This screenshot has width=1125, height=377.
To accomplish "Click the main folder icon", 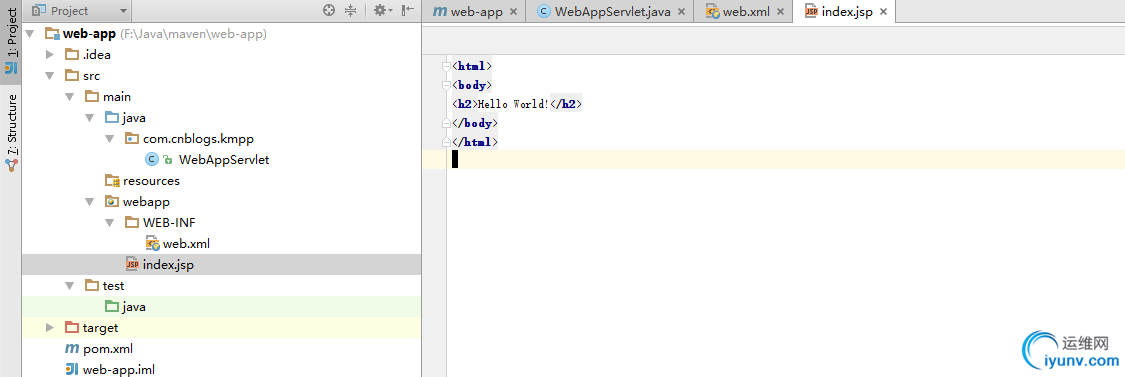I will pos(92,96).
